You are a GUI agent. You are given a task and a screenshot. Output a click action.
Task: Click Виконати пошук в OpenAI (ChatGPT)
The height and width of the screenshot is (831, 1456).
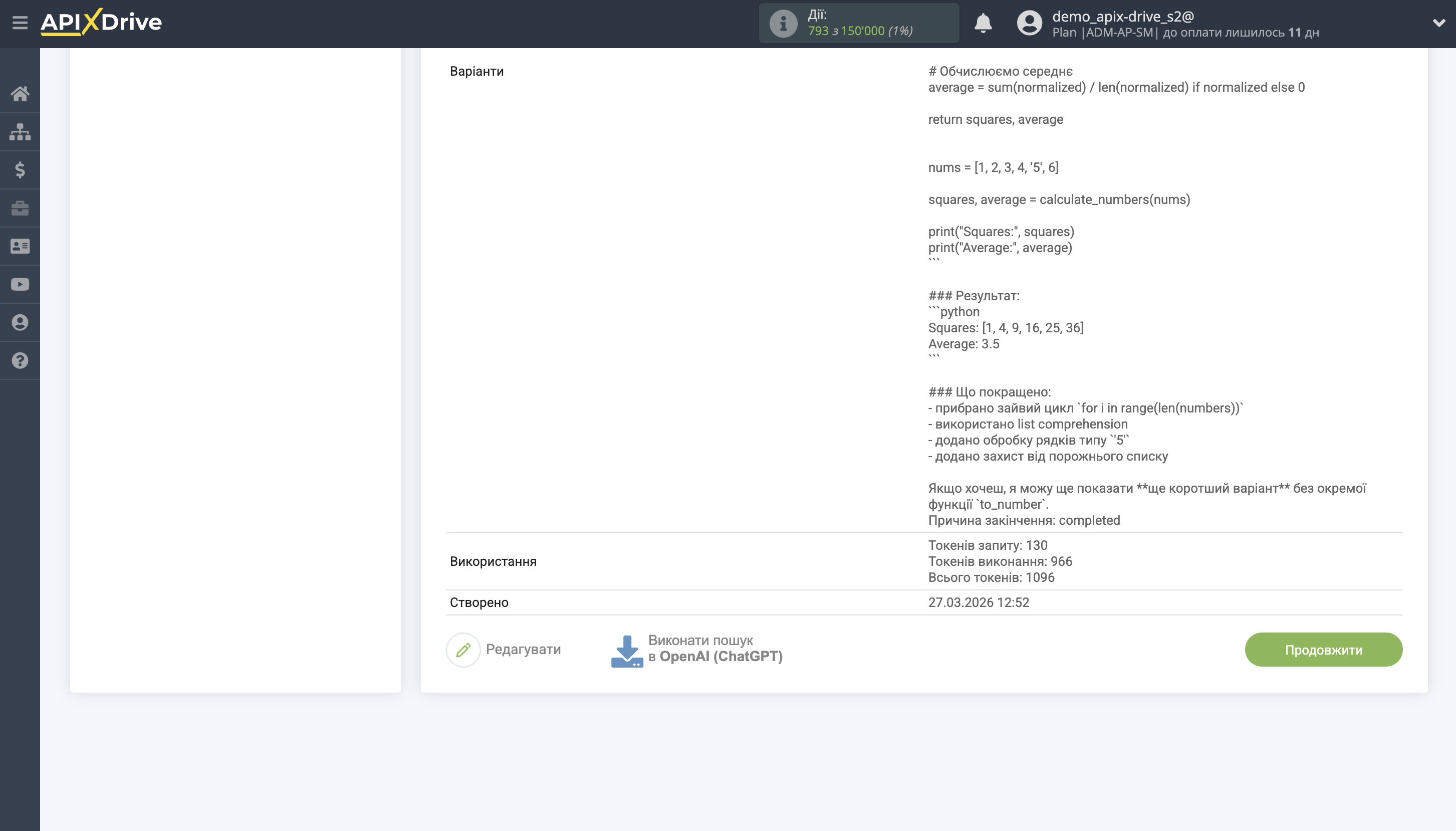(715, 649)
